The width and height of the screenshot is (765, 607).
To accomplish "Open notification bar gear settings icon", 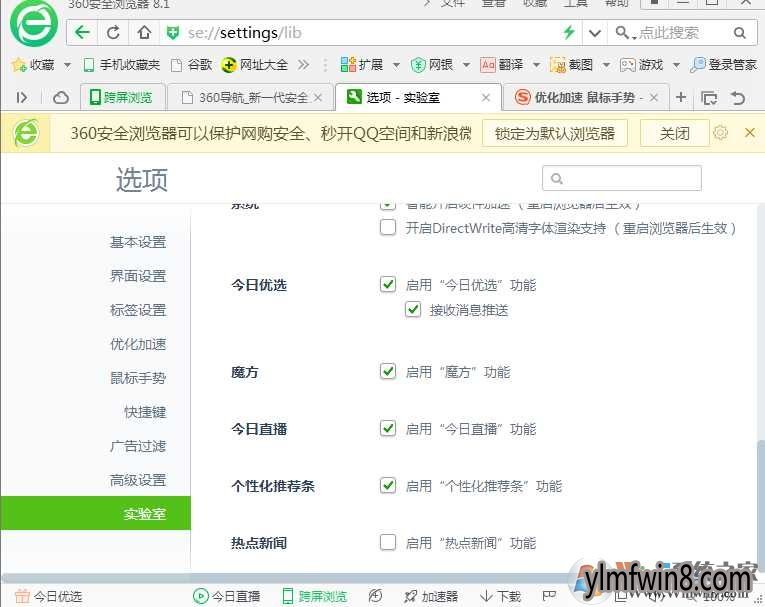I will pos(720,133).
